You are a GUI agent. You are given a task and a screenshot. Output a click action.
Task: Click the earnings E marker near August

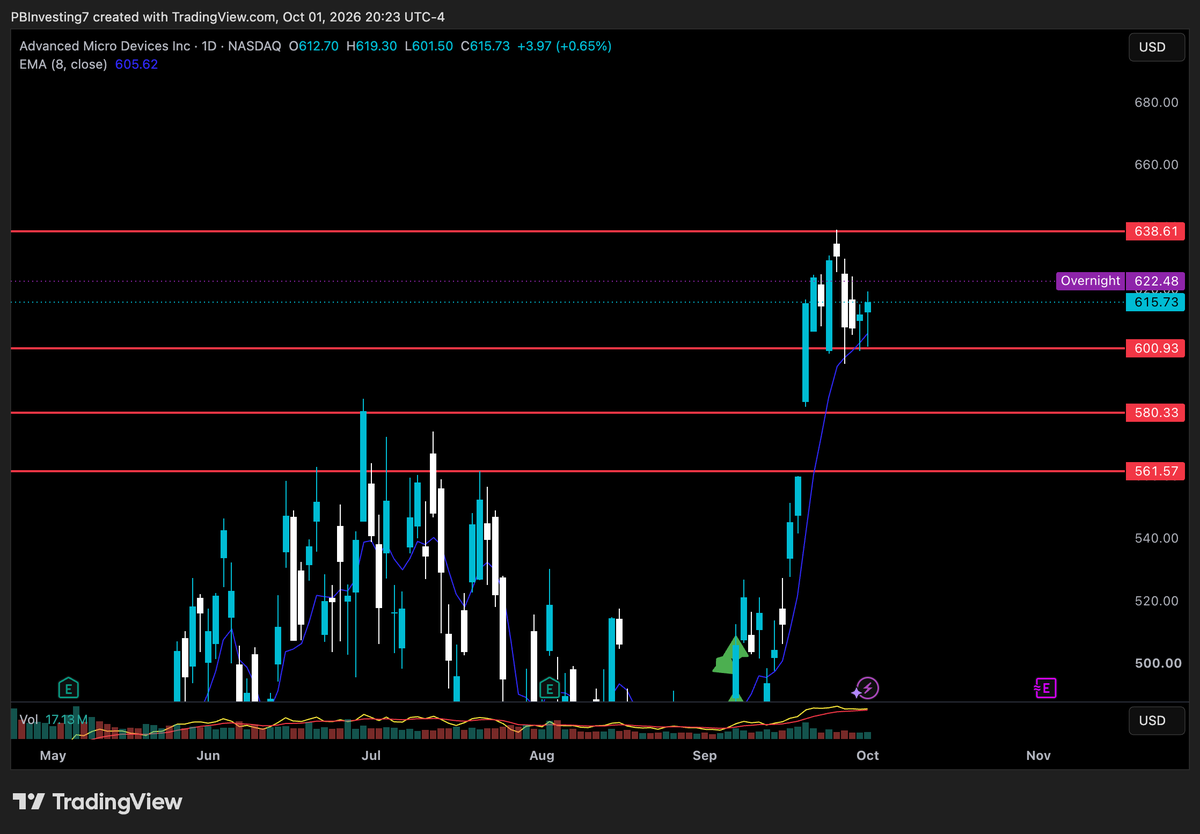pos(548,688)
